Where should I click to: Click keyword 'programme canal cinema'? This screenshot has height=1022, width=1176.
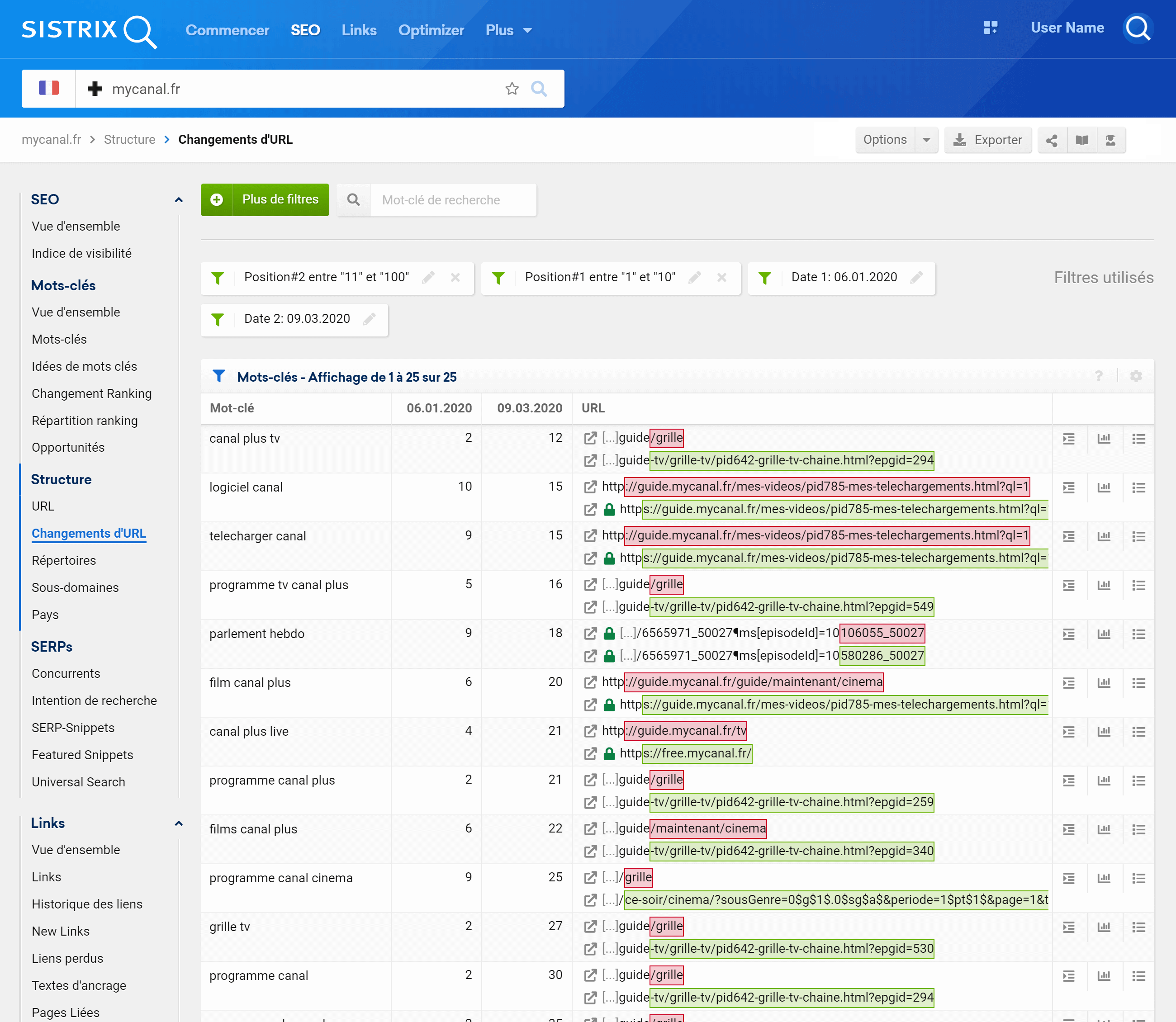point(281,878)
